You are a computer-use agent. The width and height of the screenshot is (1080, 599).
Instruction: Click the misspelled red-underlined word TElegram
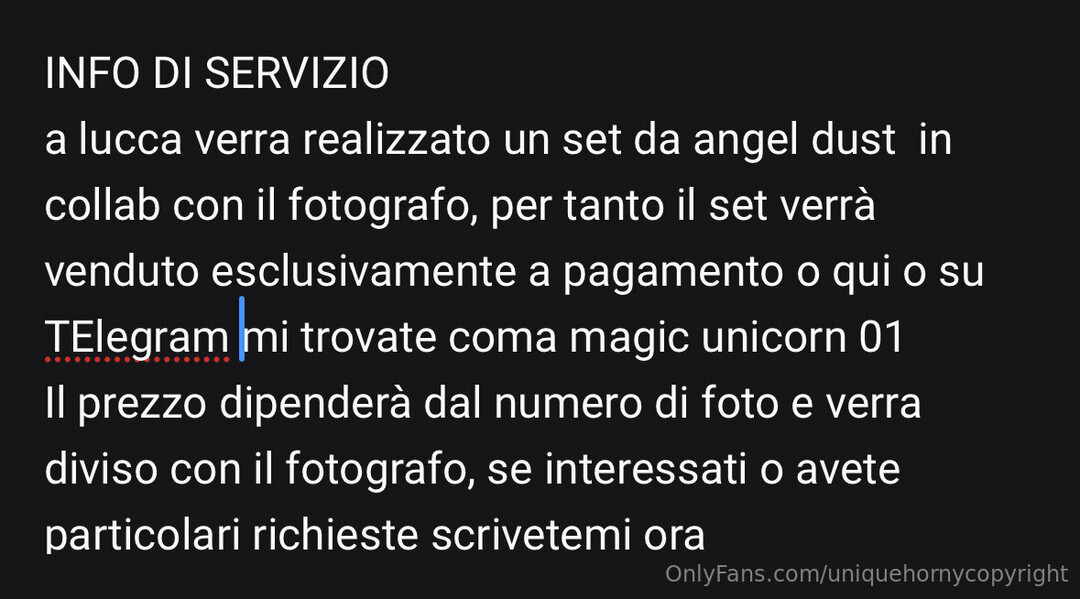pyautogui.click(x=136, y=337)
